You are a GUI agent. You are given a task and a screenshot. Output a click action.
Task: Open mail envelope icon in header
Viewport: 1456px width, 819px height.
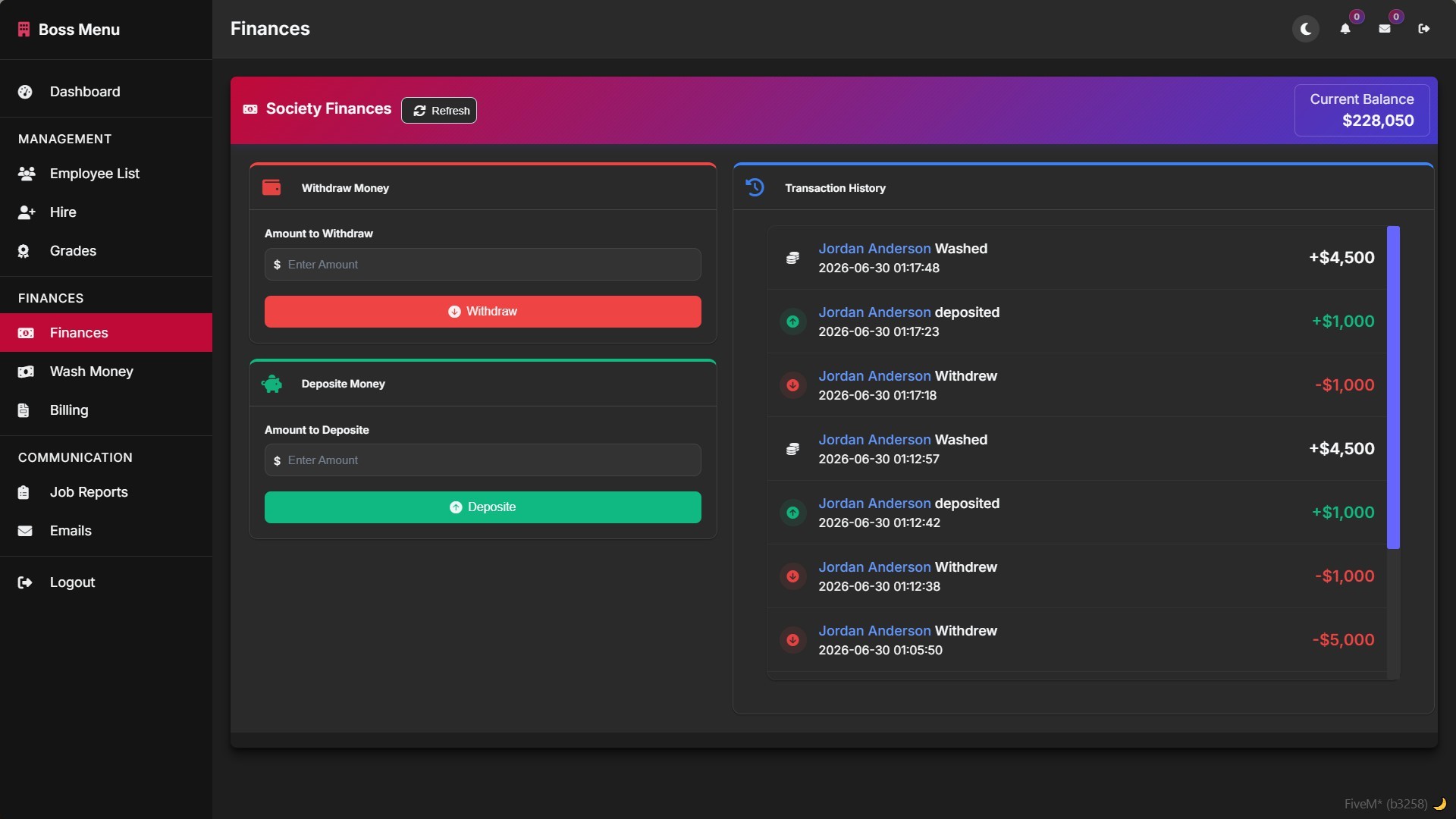(1385, 29)
